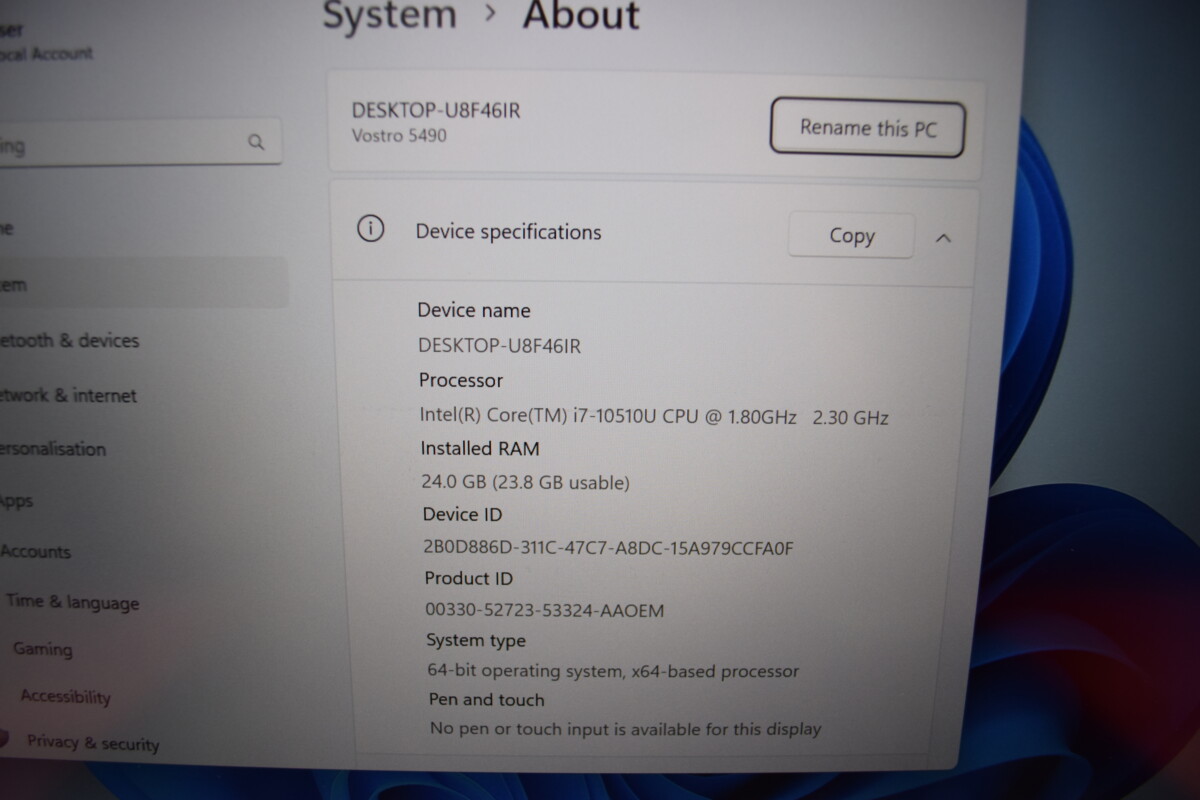Select the Processor label

[461, 380]
